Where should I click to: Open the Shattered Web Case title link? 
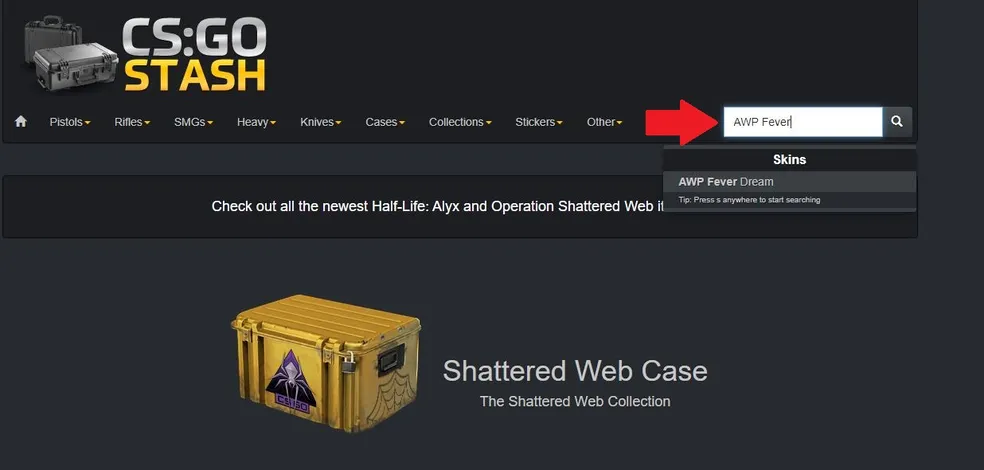(x=575, y=371)
